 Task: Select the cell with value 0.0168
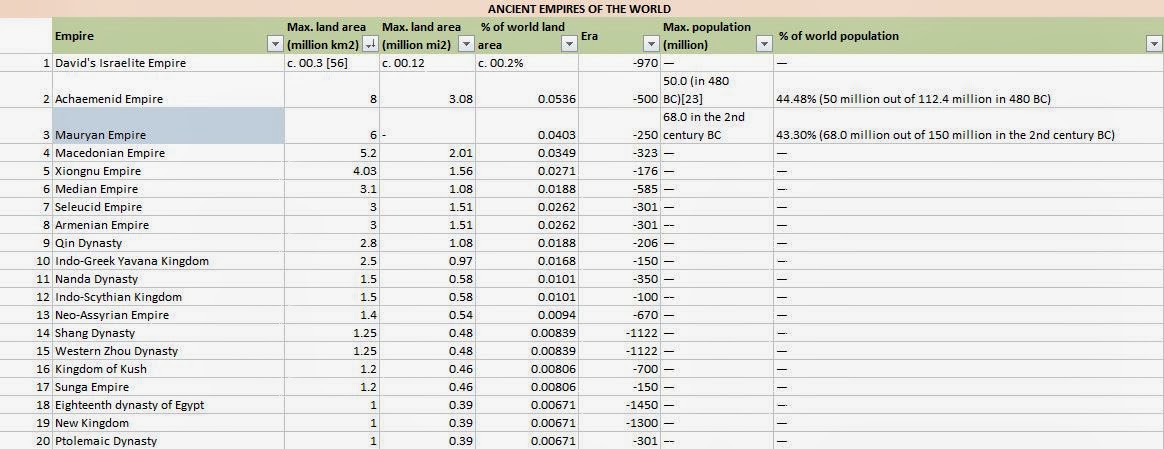[527, 261]
